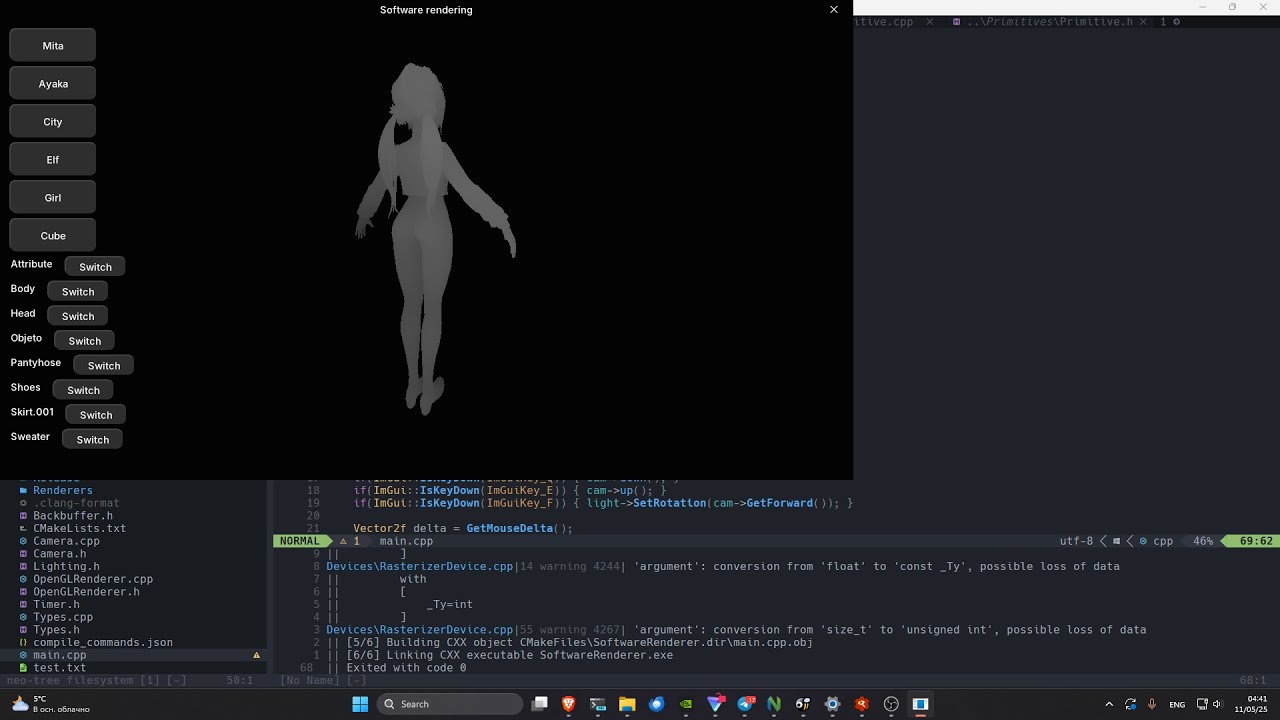The width and height of the screenshot is (1280, 720).
Task: Open OpenGLRenderer.h in the file tree
Action: point(86,592)
